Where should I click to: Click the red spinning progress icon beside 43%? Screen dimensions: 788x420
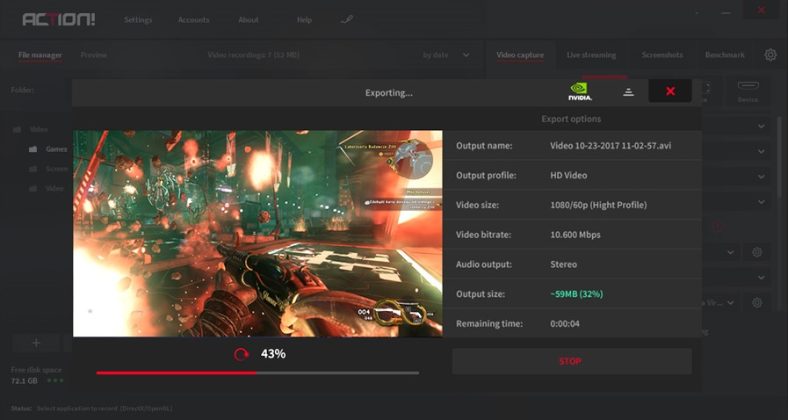coord(241,354)
